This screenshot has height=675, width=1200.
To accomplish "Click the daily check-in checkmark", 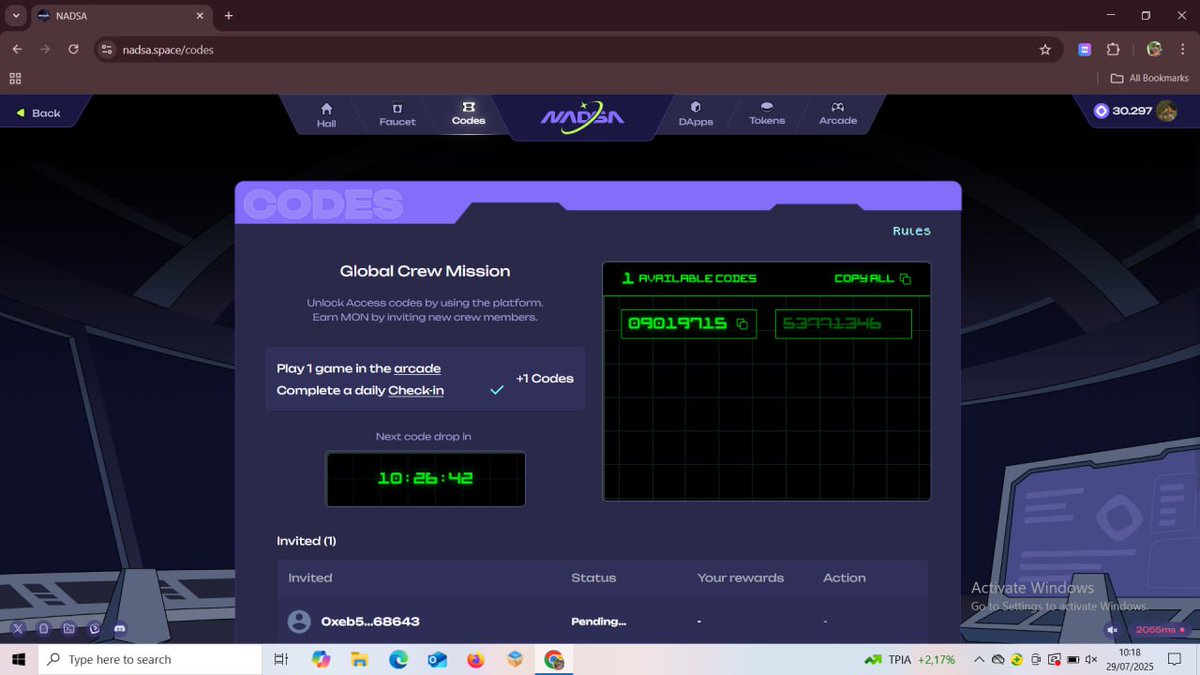I will pyautogui.click(x=496, y=390).
